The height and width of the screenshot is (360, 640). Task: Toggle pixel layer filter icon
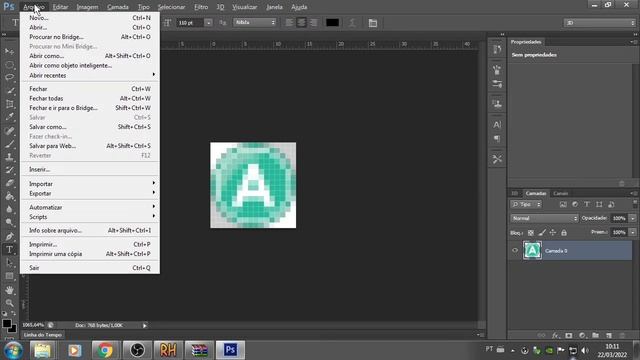click(x=563, y=204)
